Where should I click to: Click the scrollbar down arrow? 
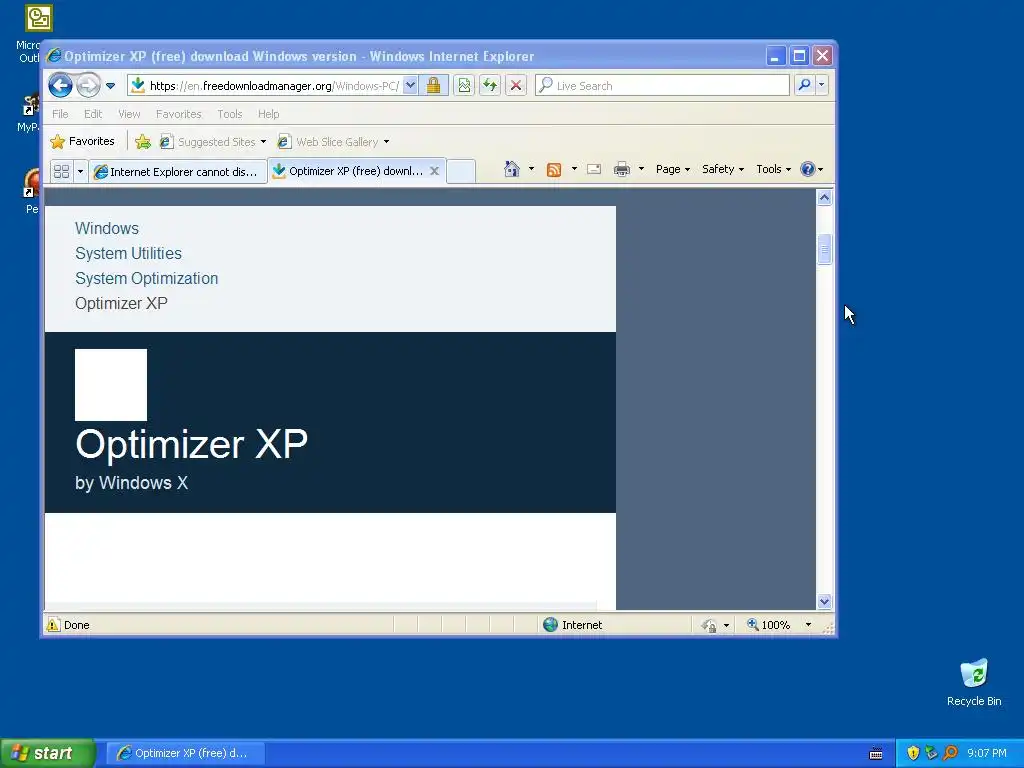click(x=824, y=601)
